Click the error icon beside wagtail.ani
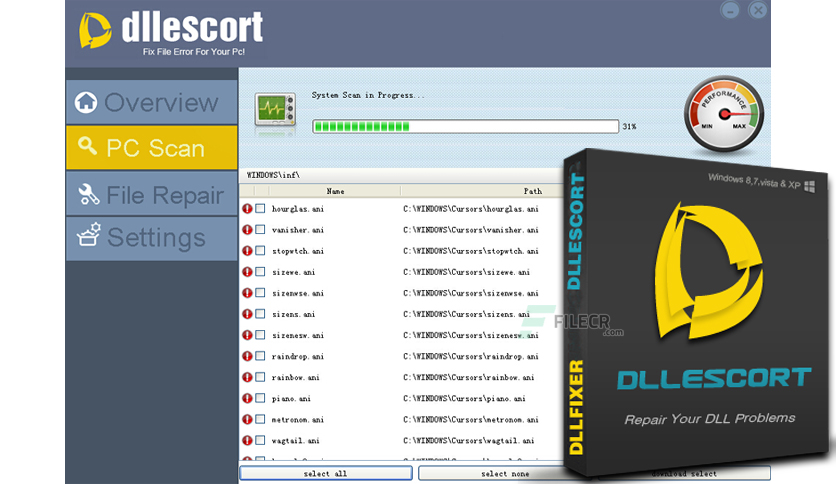Screen dimensions: 836x484 tap(247, 440)
